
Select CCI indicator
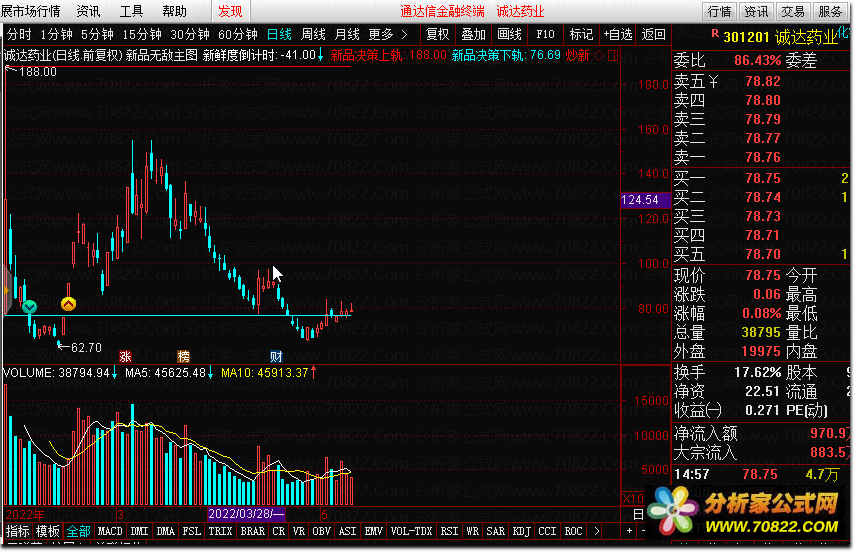[548, 531]
